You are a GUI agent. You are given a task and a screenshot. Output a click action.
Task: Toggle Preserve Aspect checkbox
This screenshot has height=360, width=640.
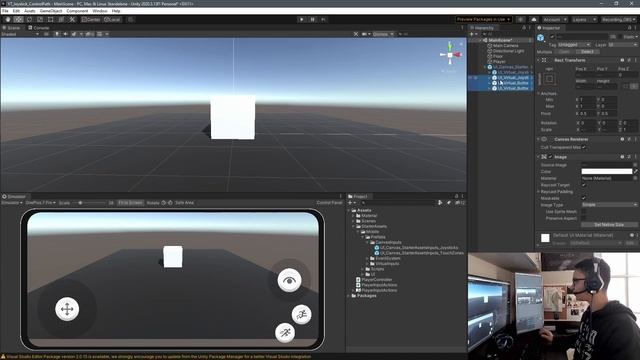point(584,218)
